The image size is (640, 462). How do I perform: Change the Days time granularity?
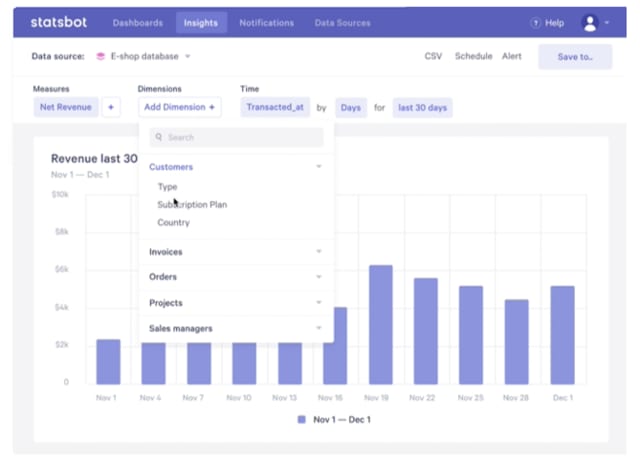[x=351, y=108]
